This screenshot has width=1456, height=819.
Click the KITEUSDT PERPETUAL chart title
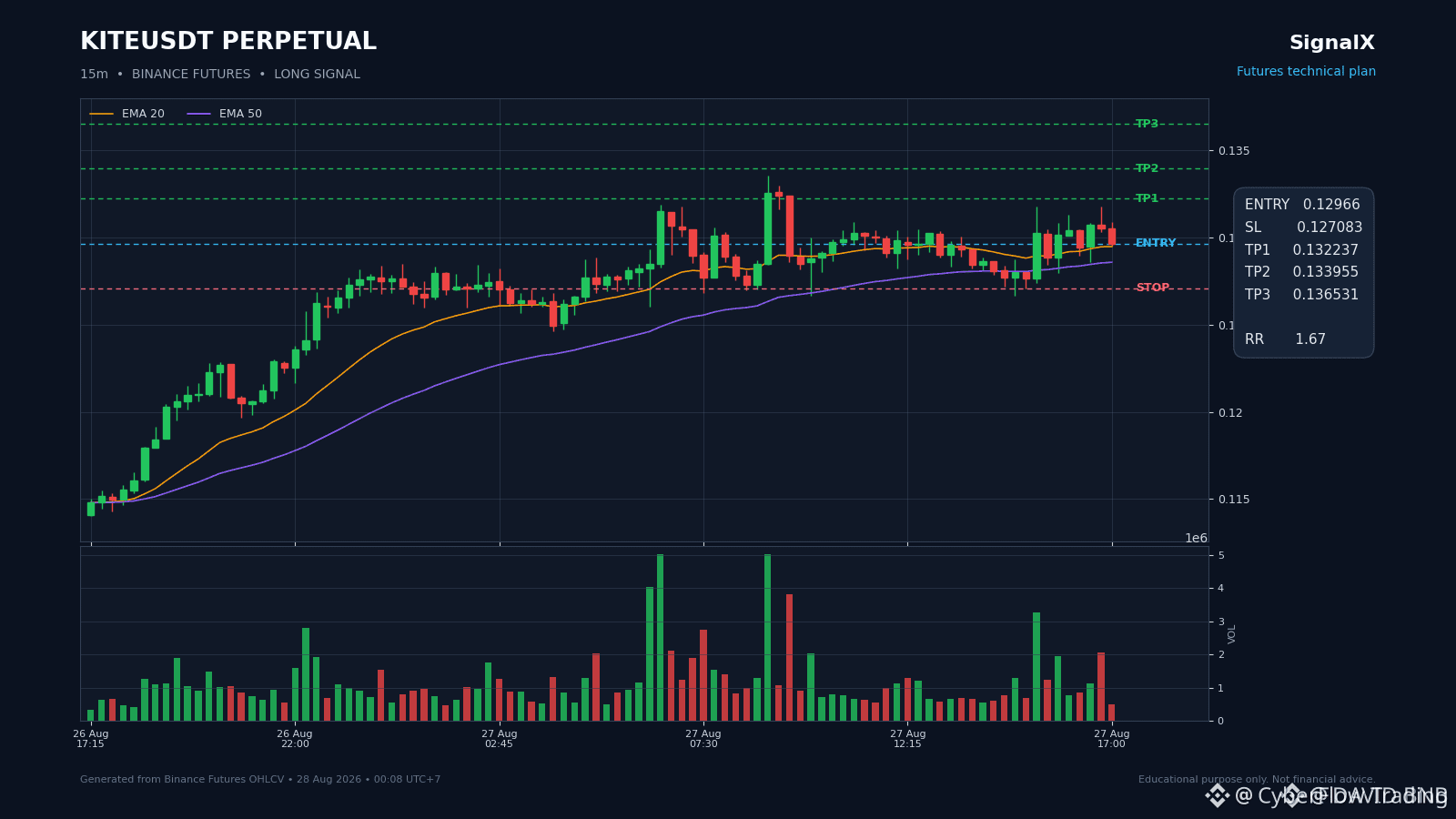click(x=228, y=42)
